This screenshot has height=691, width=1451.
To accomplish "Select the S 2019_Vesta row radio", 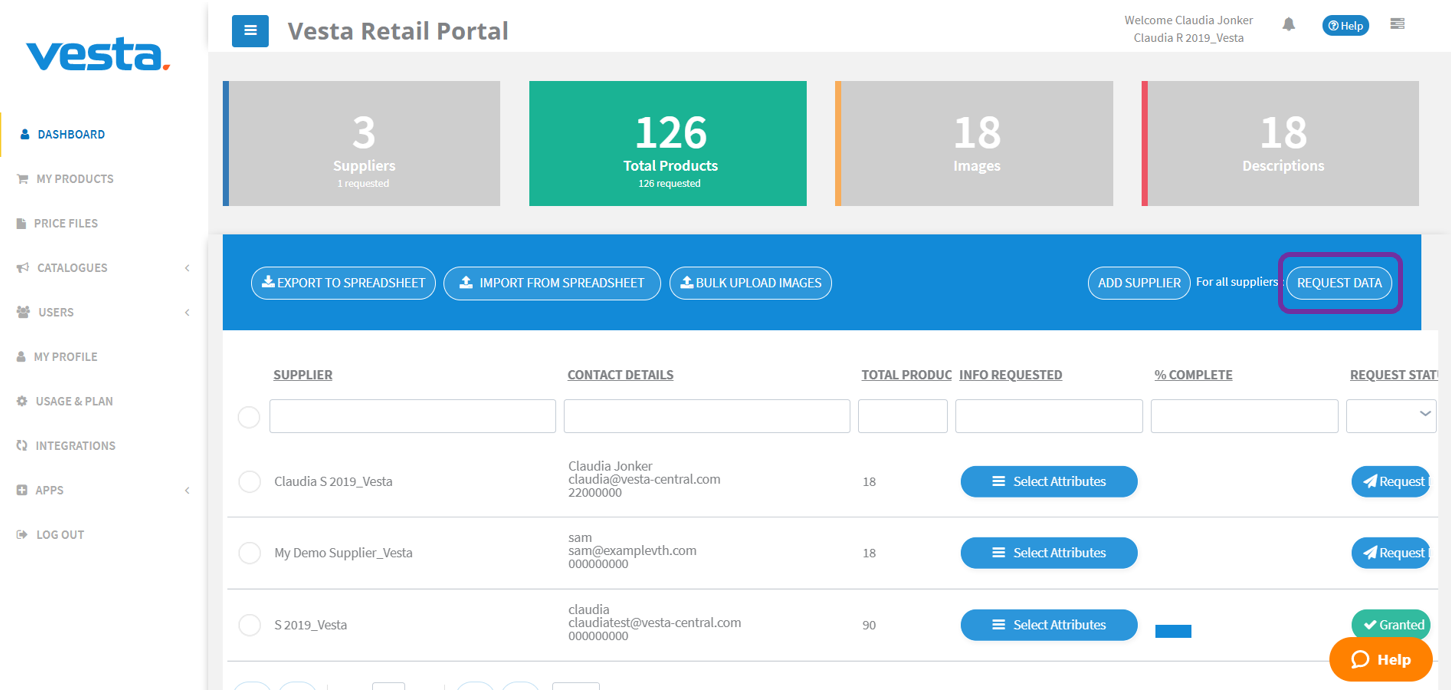I will pos(249,625).
